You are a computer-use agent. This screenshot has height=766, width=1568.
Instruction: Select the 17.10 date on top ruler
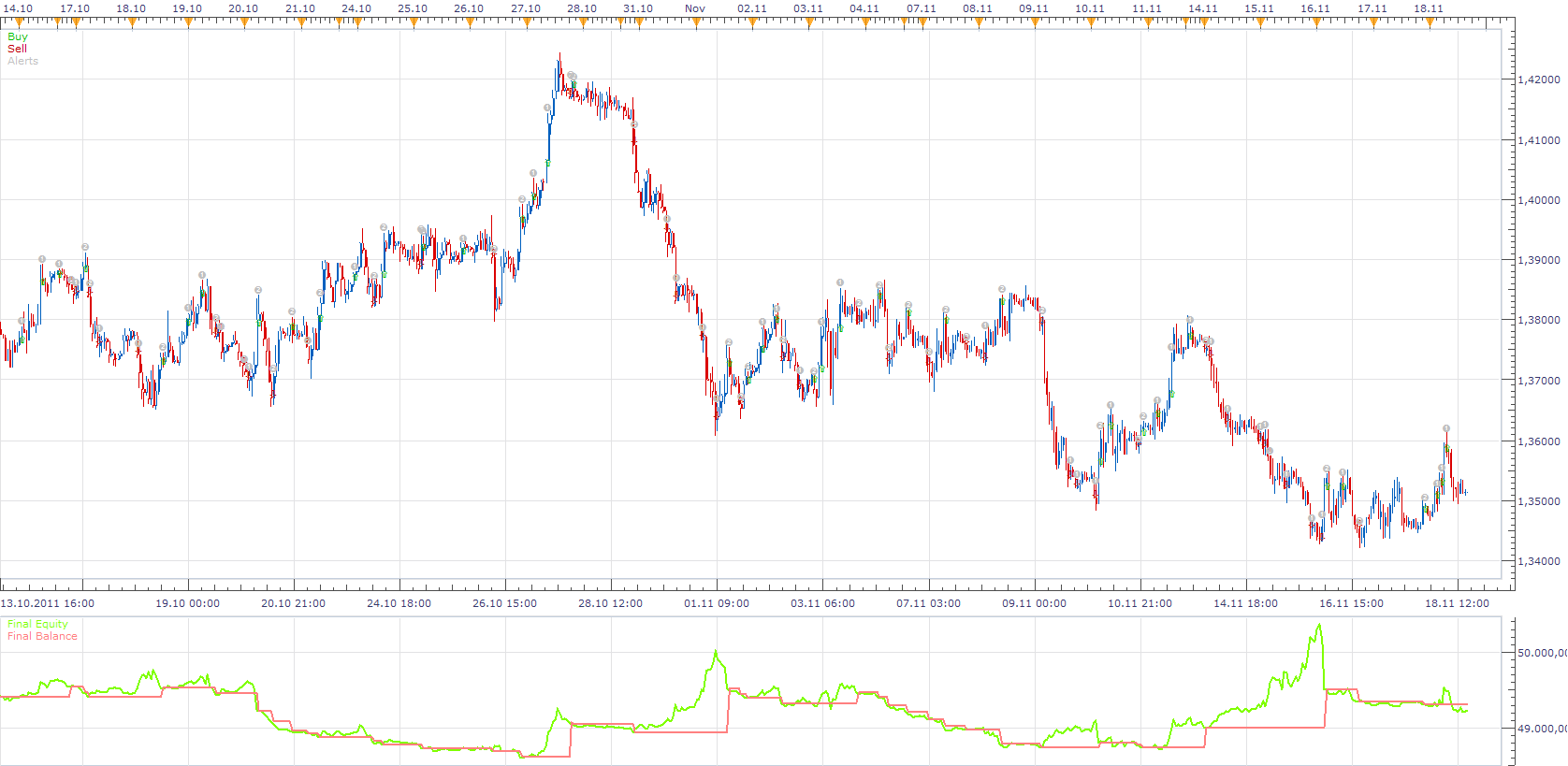(75, 8)
